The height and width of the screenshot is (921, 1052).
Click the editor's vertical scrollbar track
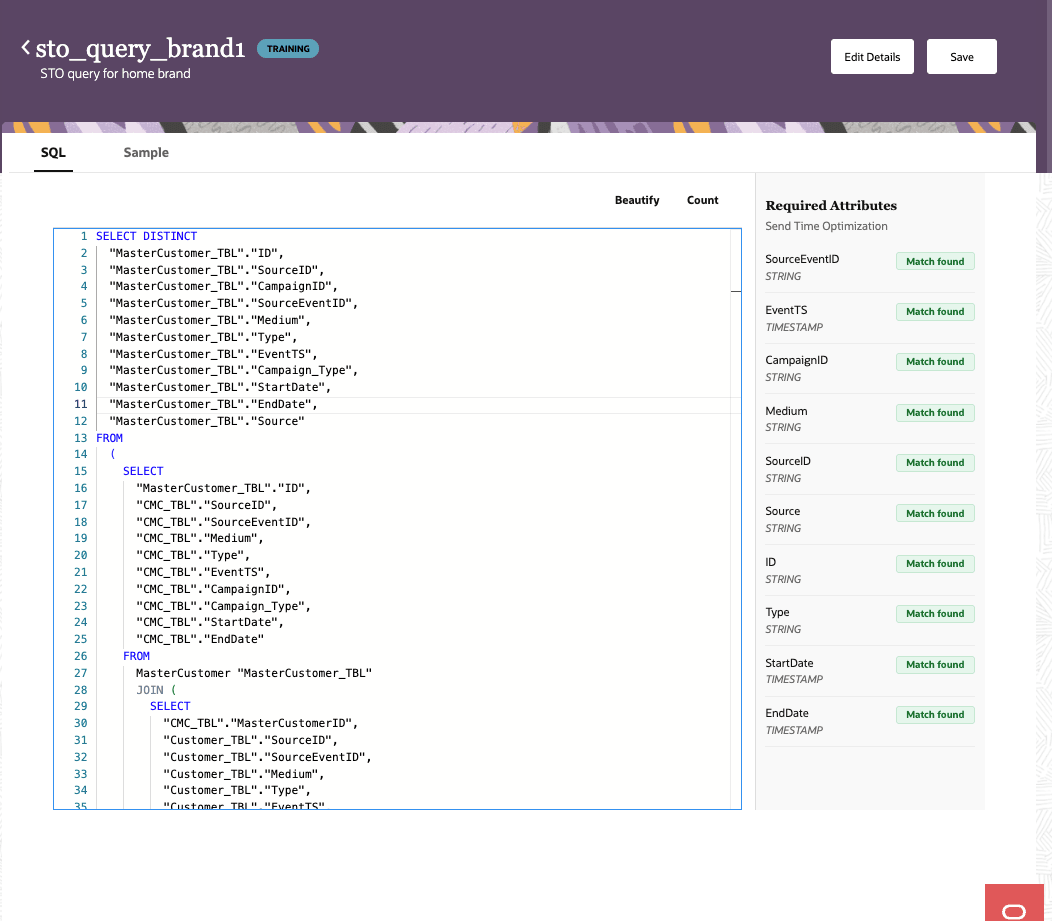coord(736,519)
